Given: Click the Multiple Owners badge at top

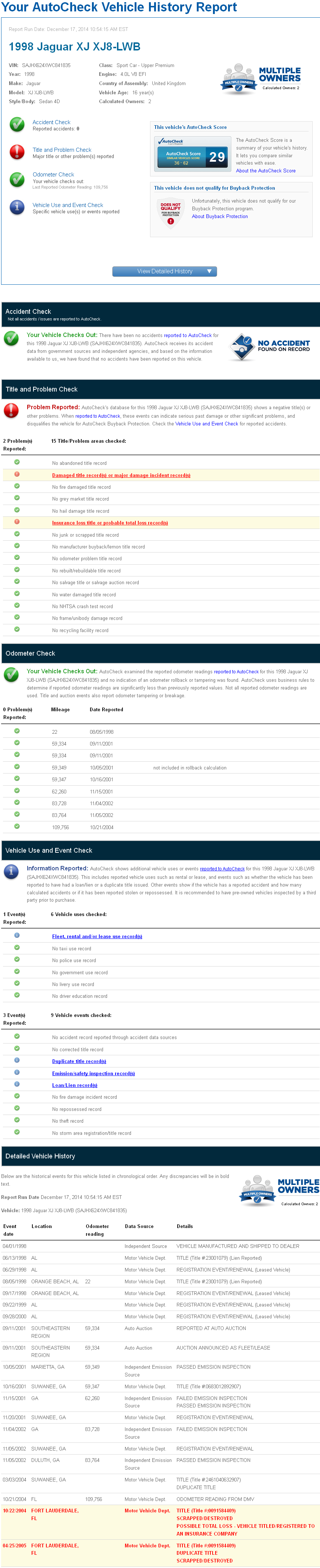Looking at the screenshot, I should coord(261,79).
